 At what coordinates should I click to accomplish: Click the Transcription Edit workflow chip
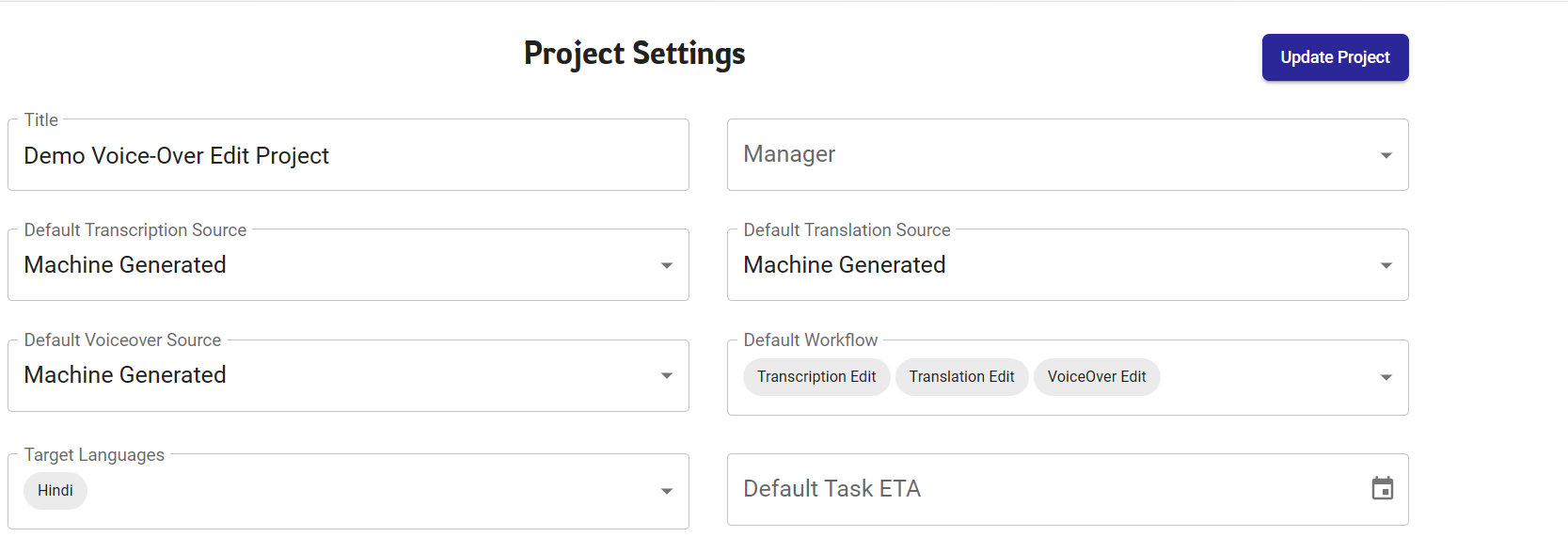[816, 377]
